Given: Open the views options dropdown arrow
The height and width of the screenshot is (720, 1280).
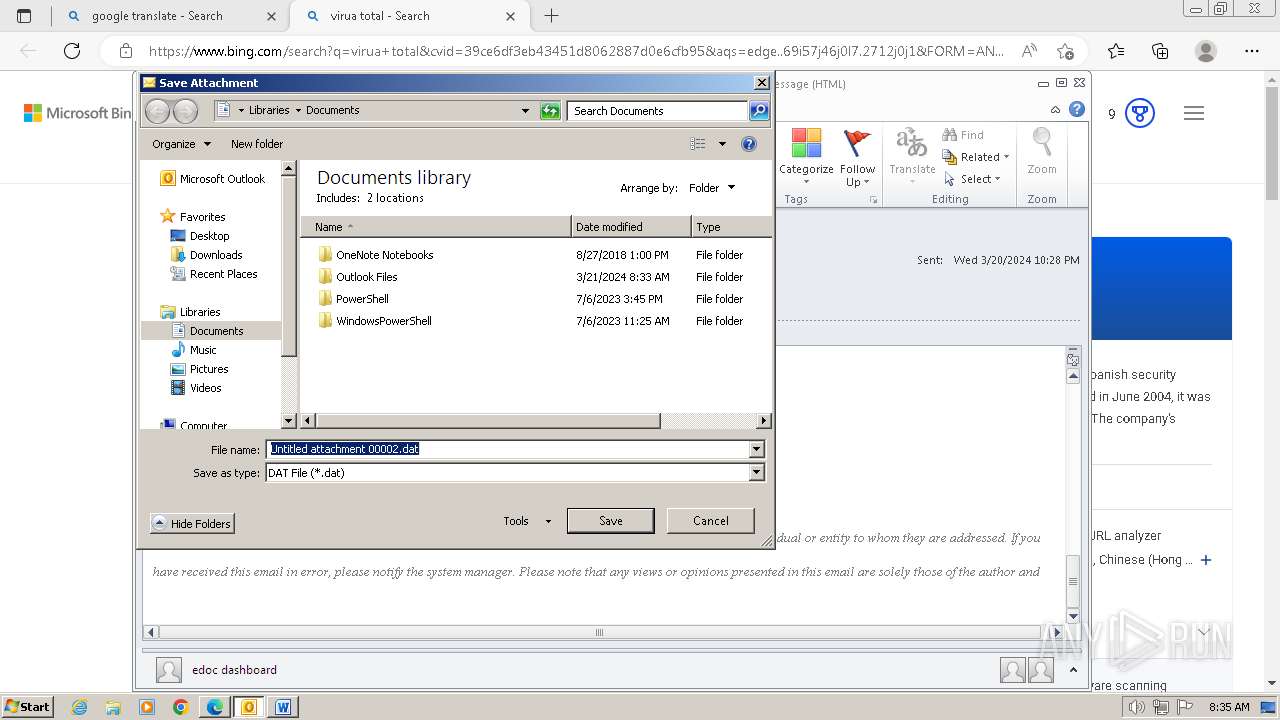Looking at the screenshot, I should (x=722, y=144).
